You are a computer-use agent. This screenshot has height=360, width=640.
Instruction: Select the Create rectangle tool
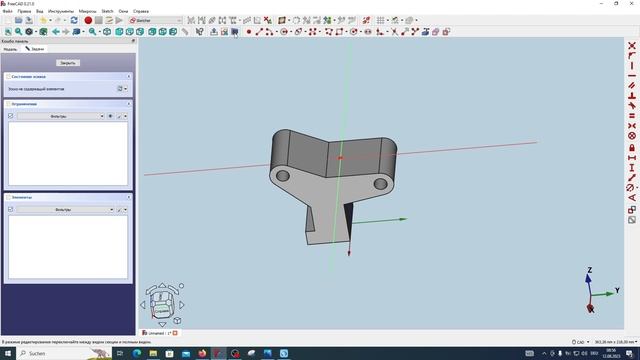pyautogui.click(x=339, y=32)
